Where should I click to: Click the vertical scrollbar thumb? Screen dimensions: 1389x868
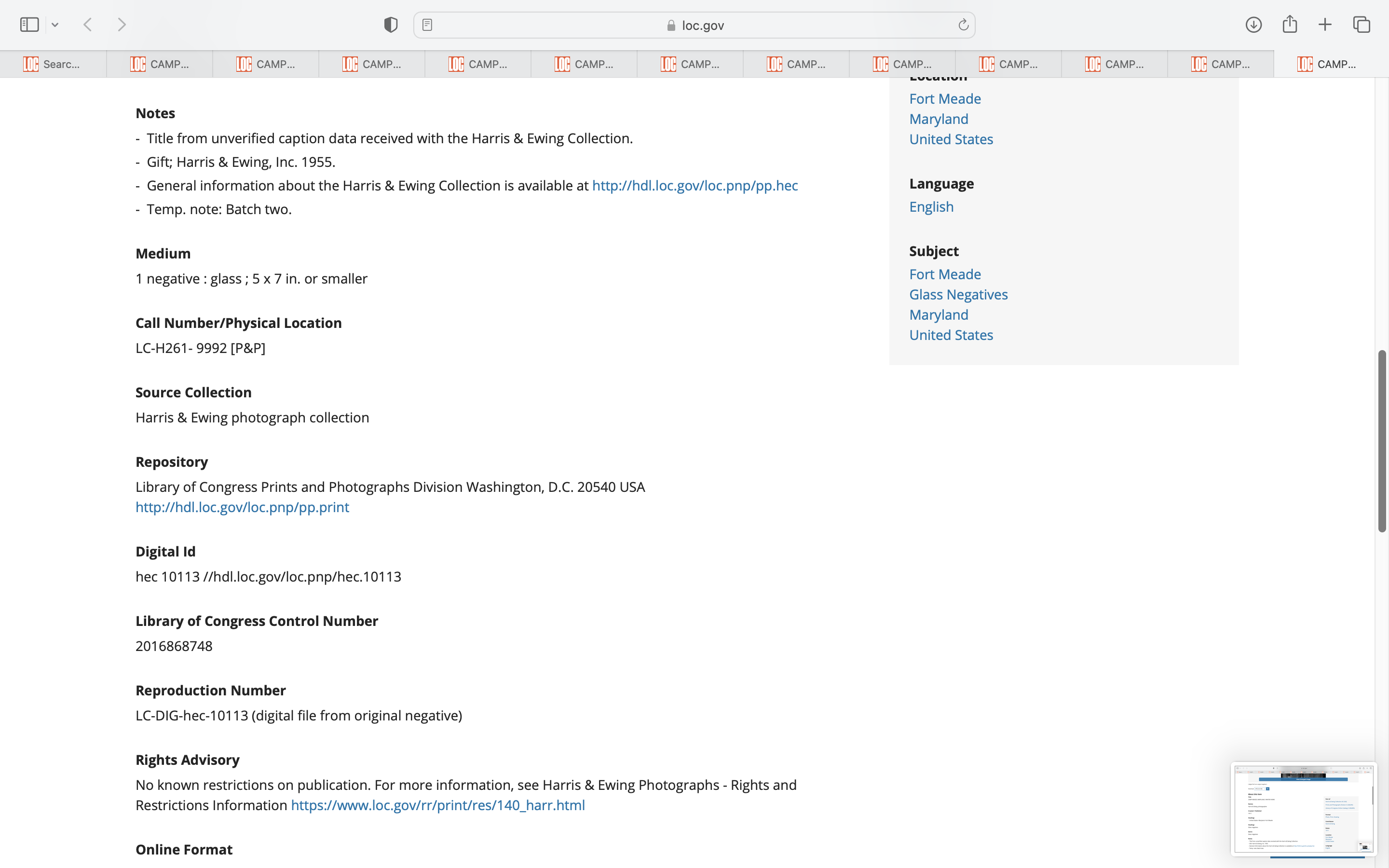(x=1382, y=441)
